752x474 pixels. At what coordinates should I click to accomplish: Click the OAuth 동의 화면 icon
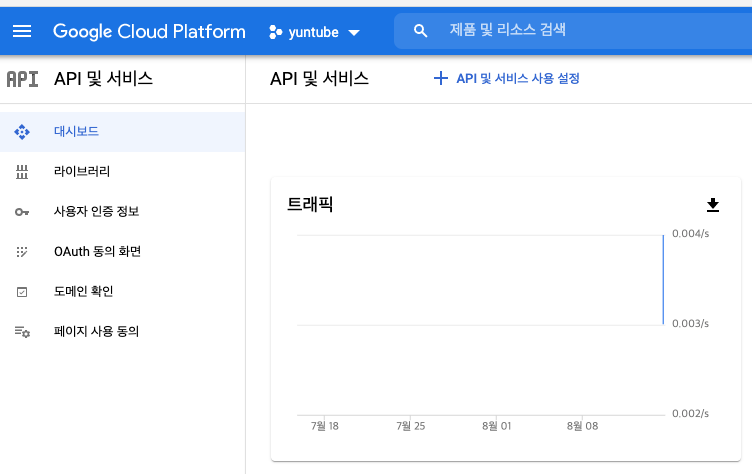[x=22, y=251]
